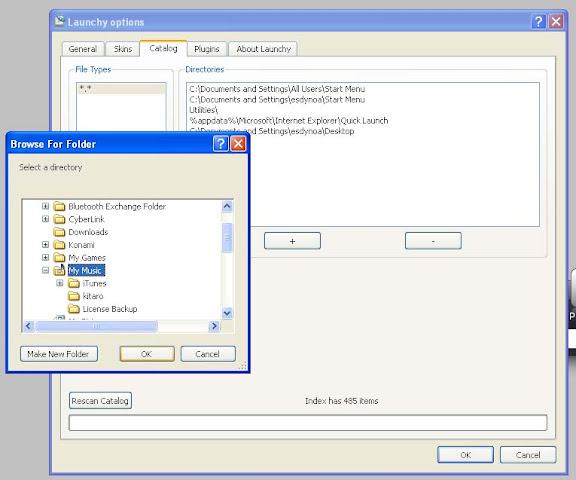Select the *.* file type entry

(x=121, y=89)
